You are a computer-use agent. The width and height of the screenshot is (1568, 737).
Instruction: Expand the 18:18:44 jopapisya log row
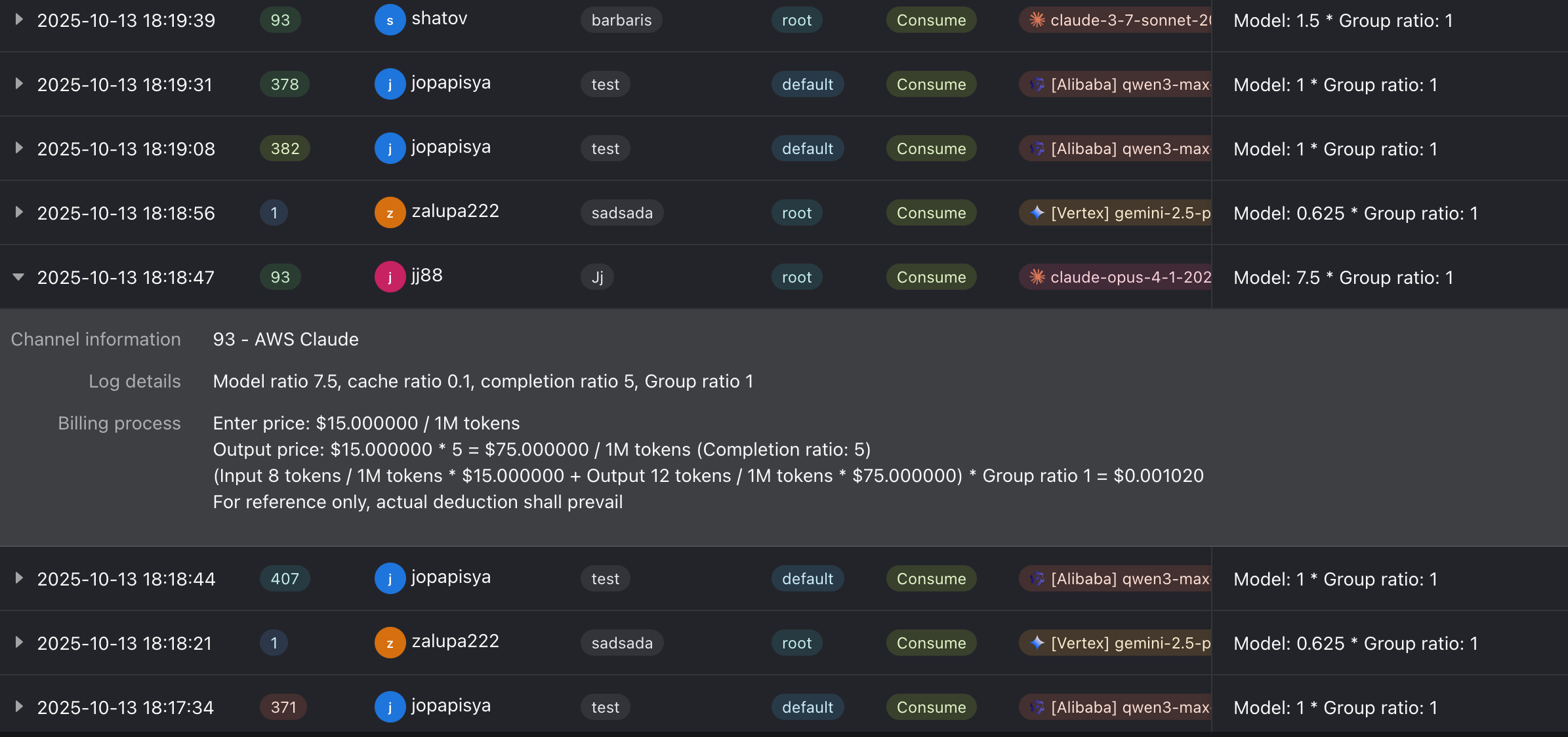[x=18, y=578]
